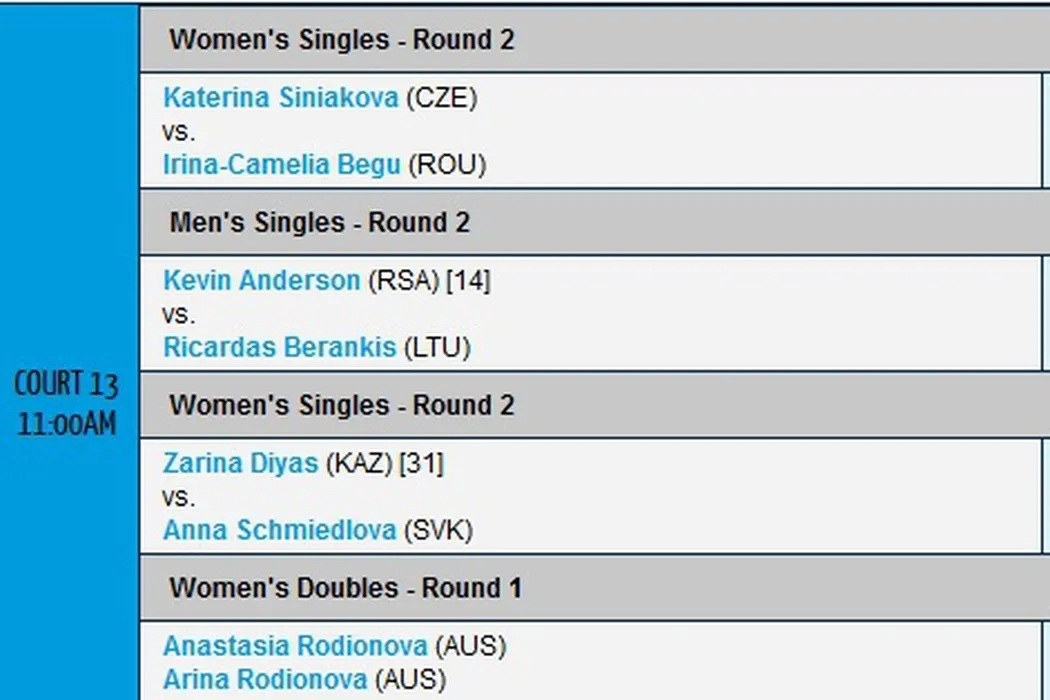Open Katerina Siniakova player link
Screen dimensions: 1050x700
(280, 98)
